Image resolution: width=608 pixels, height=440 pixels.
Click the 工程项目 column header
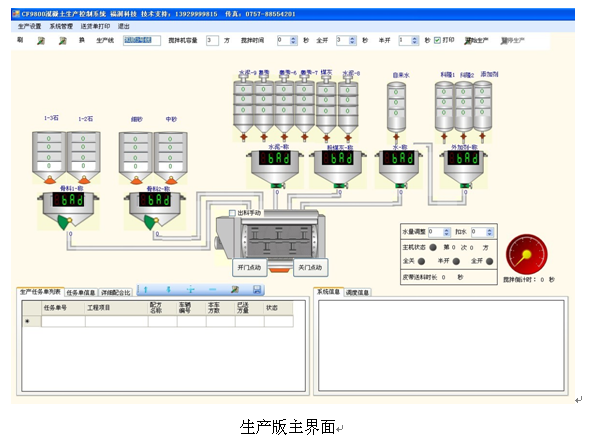coord(116,308)
